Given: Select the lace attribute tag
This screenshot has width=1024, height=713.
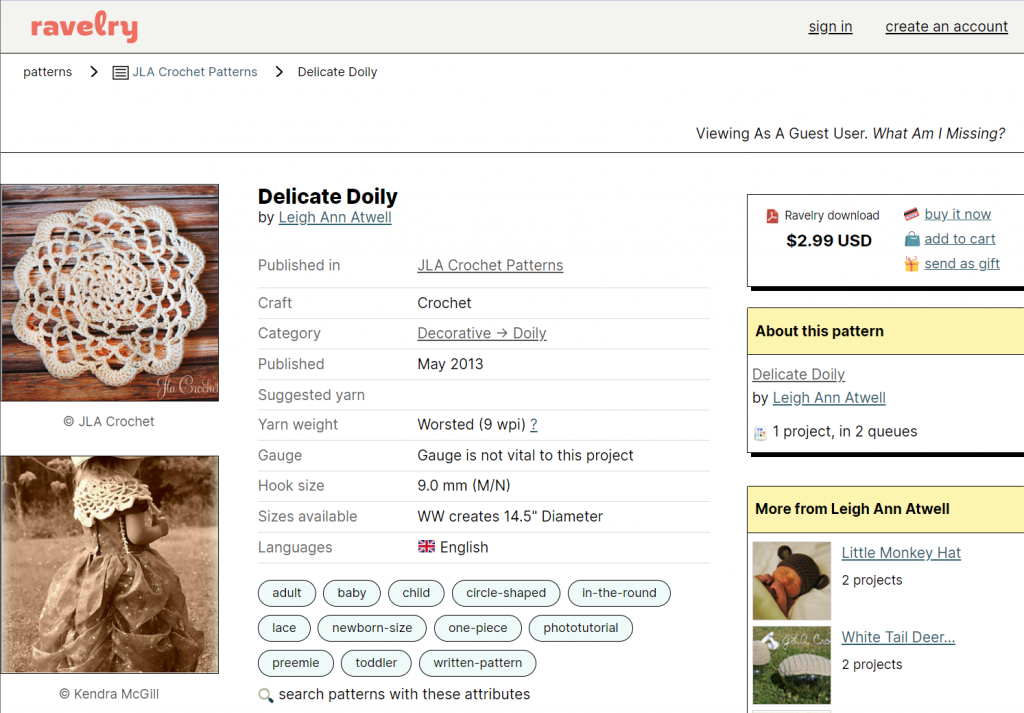Looking at the screenshot, I should point(284,628).
